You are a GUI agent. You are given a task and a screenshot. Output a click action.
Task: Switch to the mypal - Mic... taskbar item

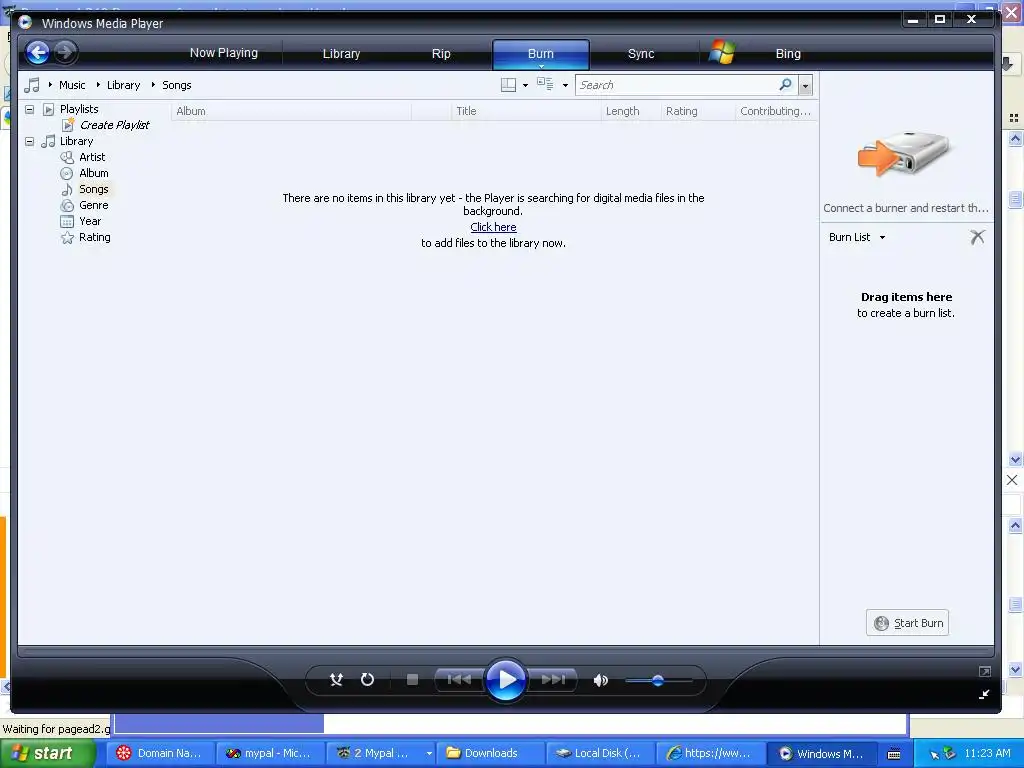tap(270, 753)
